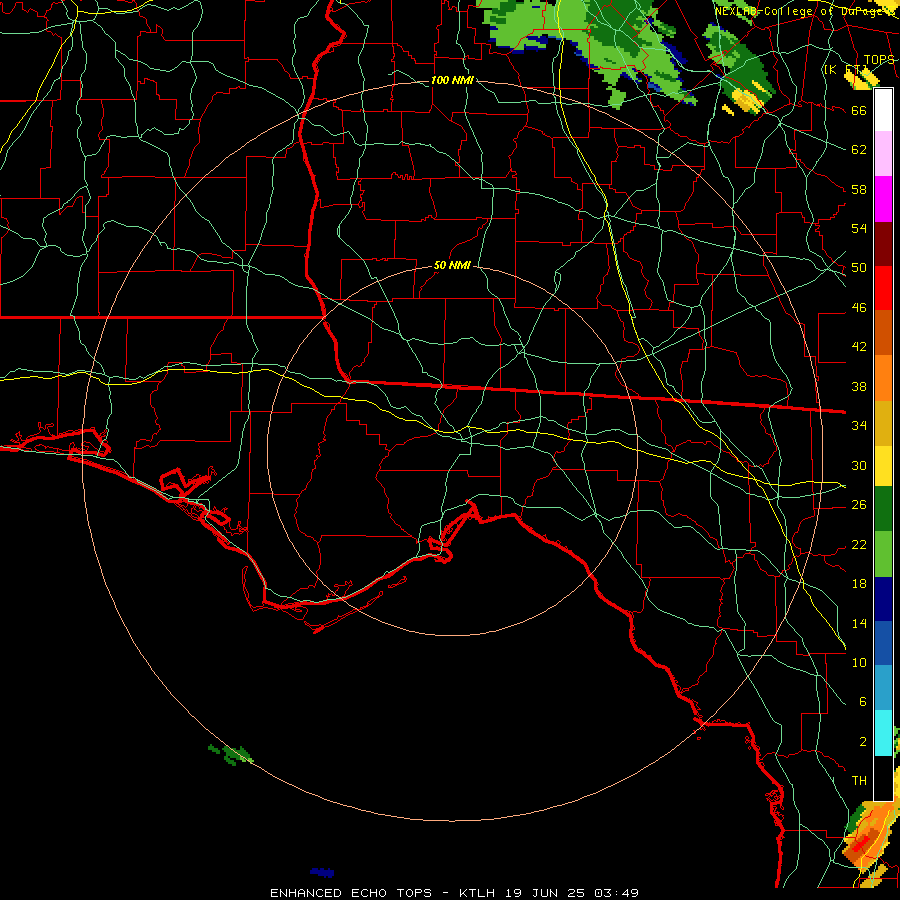Click the "66" legend value
Screen dimensions: 900x900
tap(859, 110)
